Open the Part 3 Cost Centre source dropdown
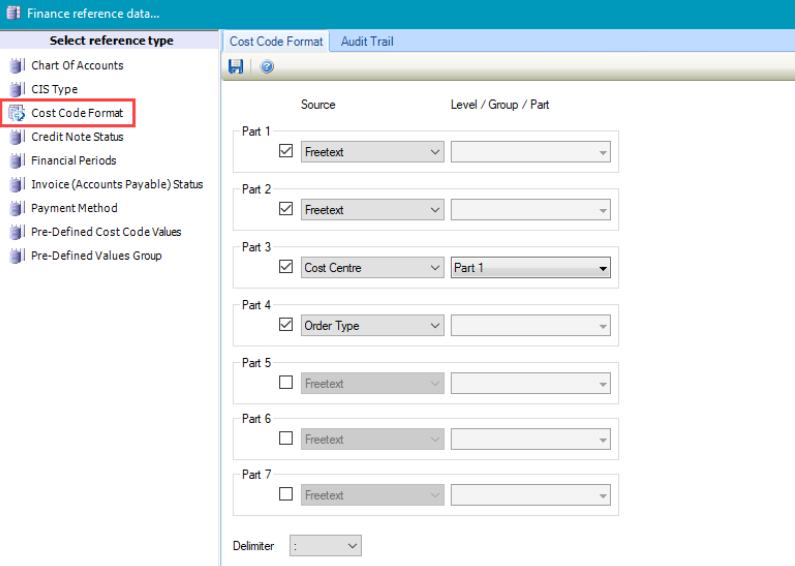This screenshot has height=566, width=795. click(372, 268)
